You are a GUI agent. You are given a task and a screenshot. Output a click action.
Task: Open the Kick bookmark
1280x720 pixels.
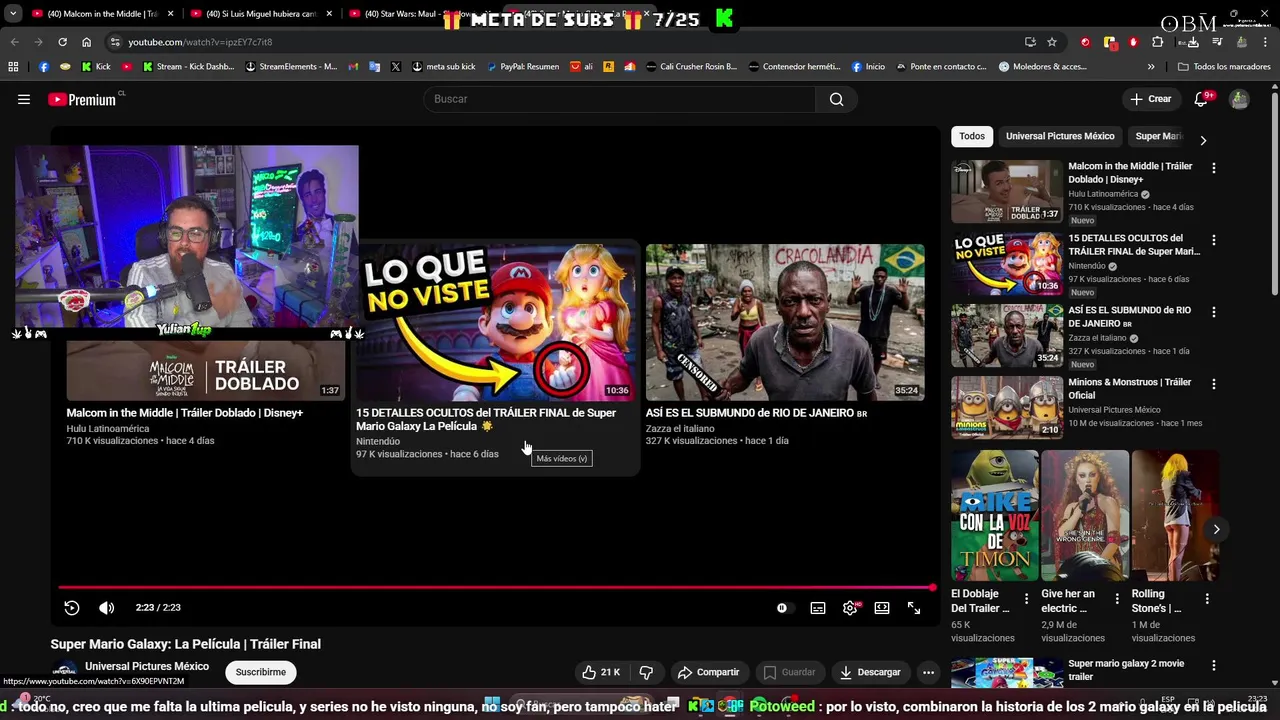point(97,67)
